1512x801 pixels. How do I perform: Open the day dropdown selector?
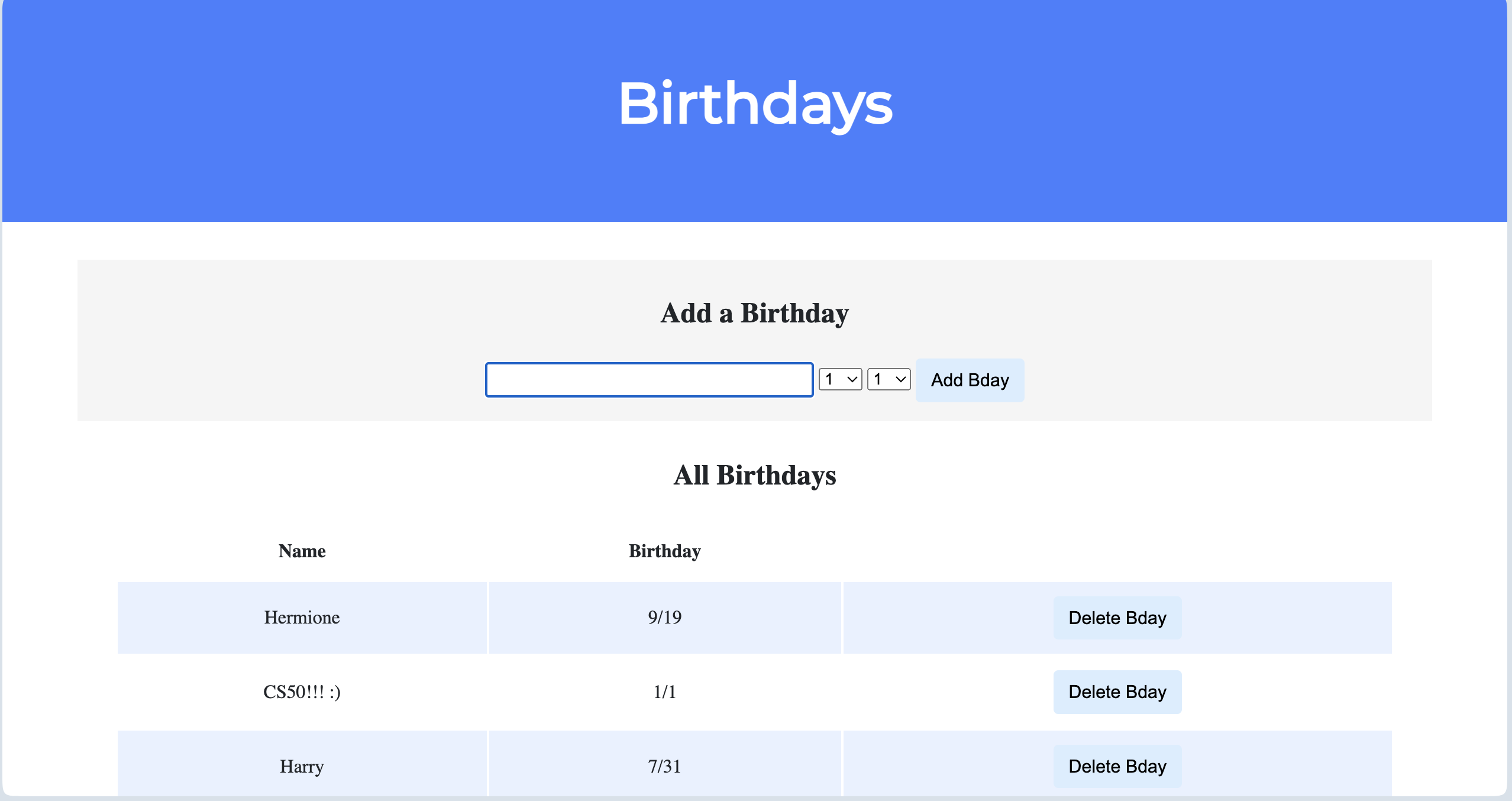pos(888,379)
